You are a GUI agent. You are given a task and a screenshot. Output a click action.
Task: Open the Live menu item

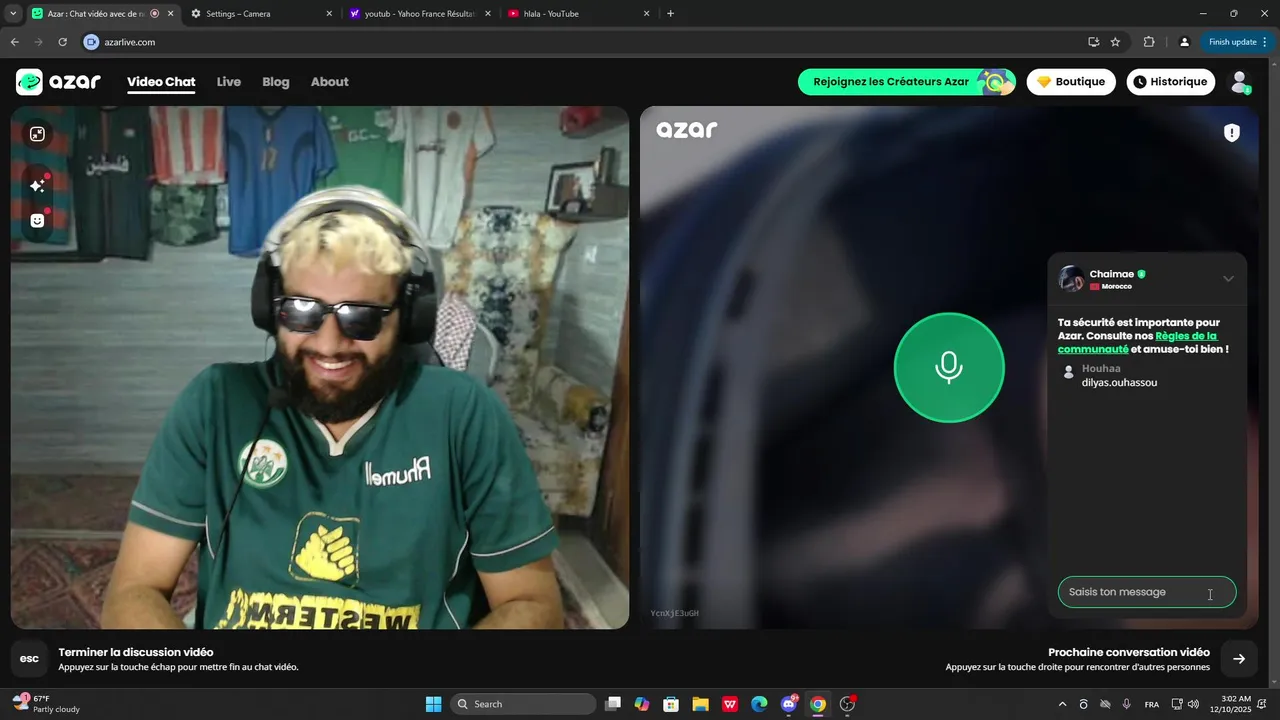229,82
